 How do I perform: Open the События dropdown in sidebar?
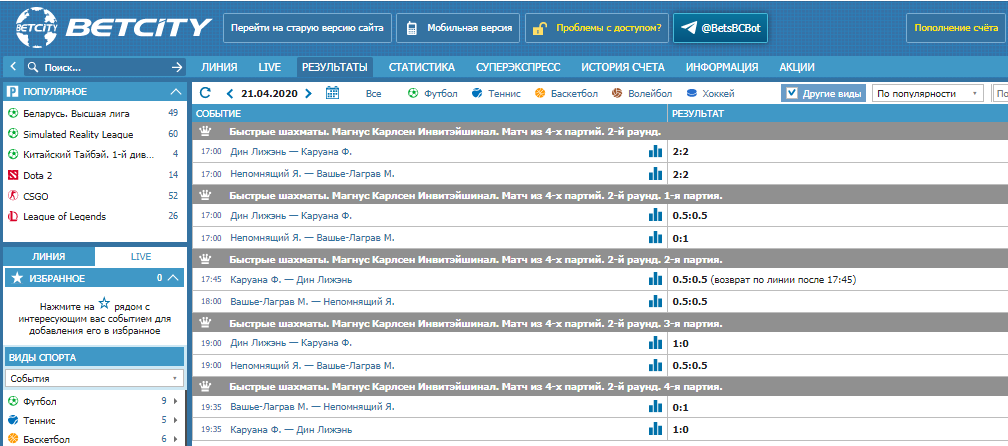click(x=94, y=379)
